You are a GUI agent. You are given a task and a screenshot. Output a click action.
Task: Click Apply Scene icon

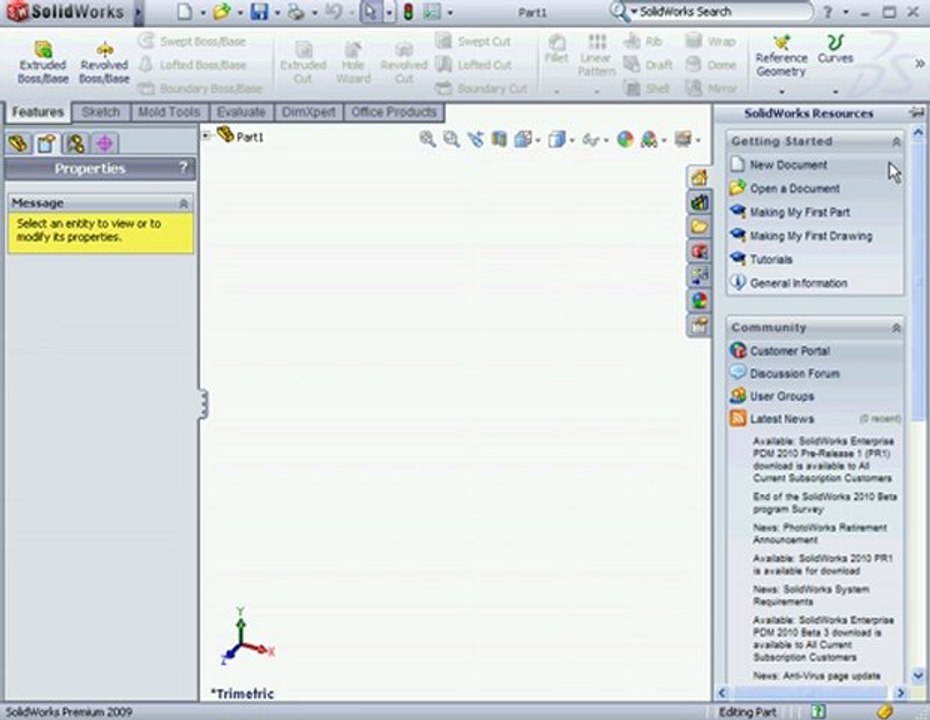pyautogui.click(x=649, y=139)
